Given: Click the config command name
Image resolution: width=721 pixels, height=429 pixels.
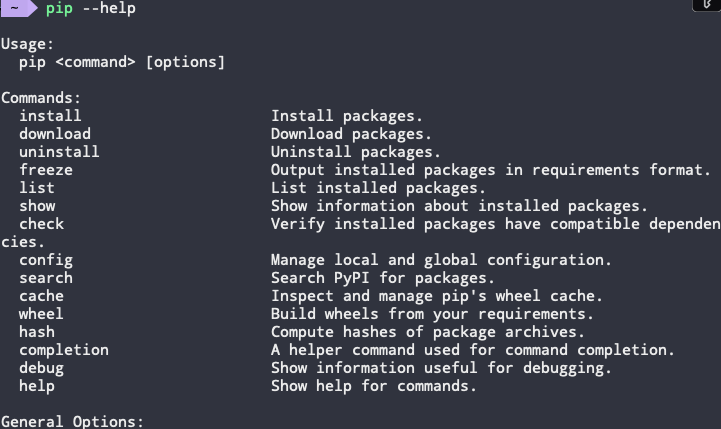Looking at the screenshot, I should tap(46, 260).
